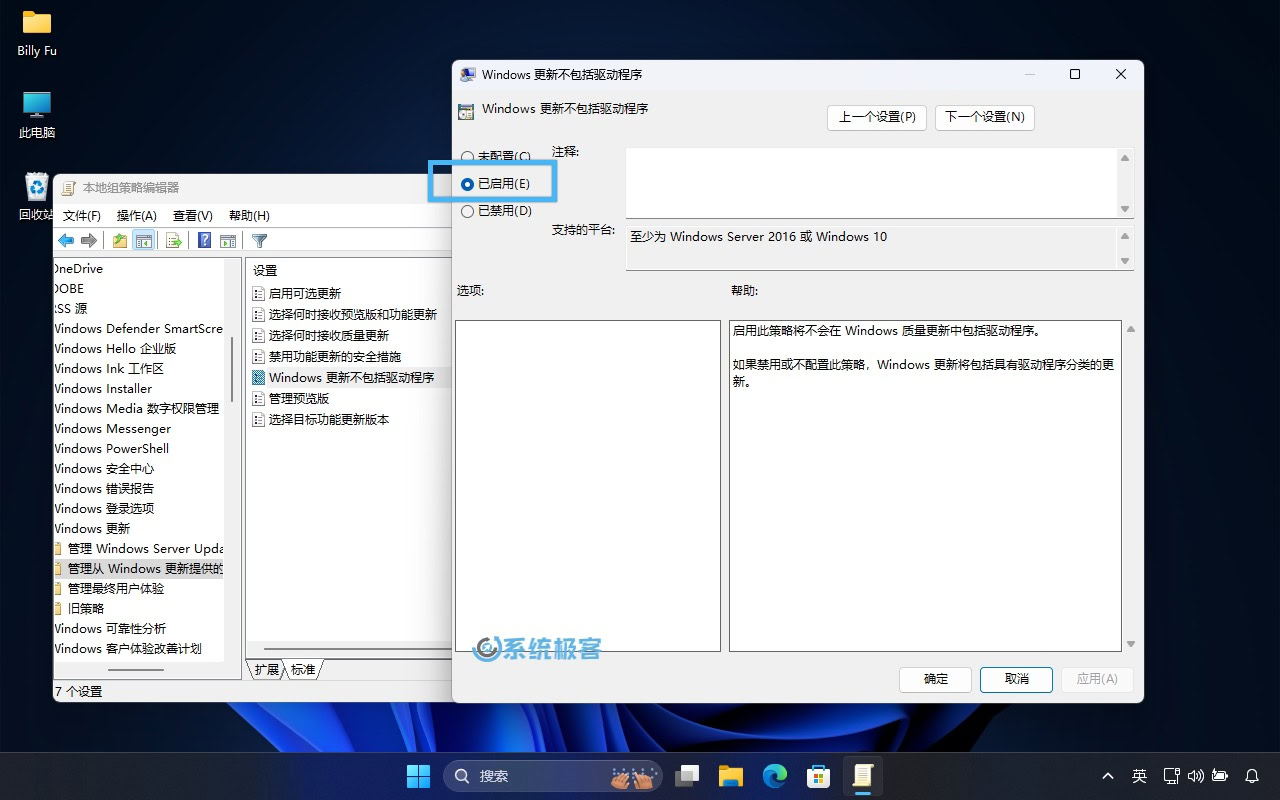The height and width of the screenshot is (800, 1280).
Task: Select Windows 安全中心 in the tree
Action: click(x=104, y=468)
